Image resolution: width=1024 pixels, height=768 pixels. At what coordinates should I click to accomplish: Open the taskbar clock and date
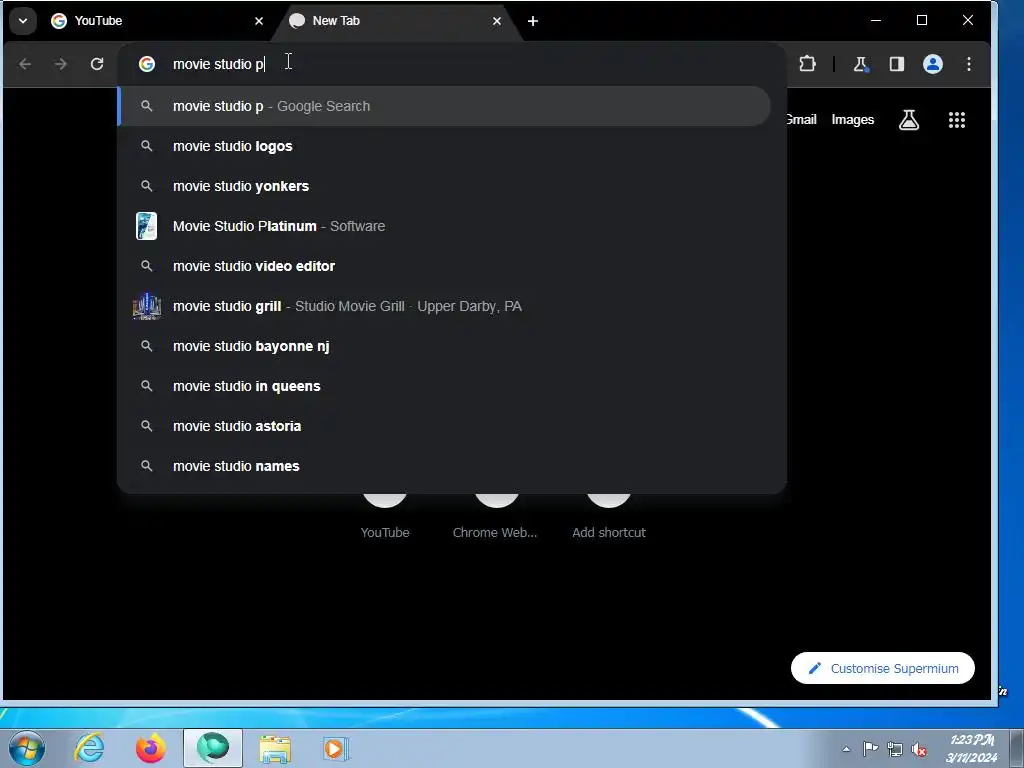point(972,748)
